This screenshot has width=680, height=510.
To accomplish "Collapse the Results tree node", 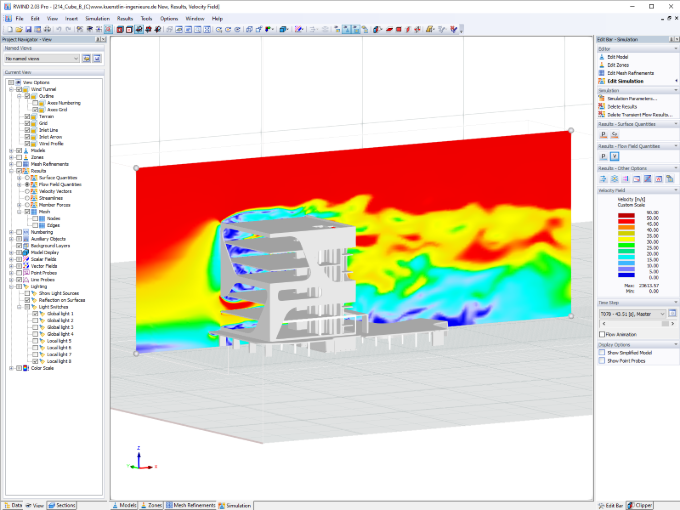I will point(11,171).
